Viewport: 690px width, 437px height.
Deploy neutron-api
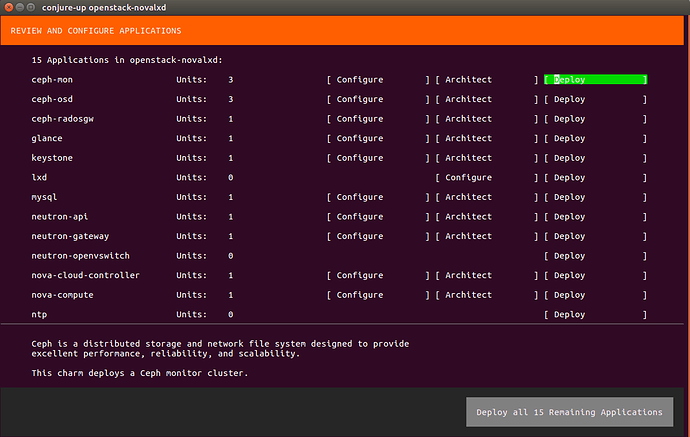tap(595, 217)
